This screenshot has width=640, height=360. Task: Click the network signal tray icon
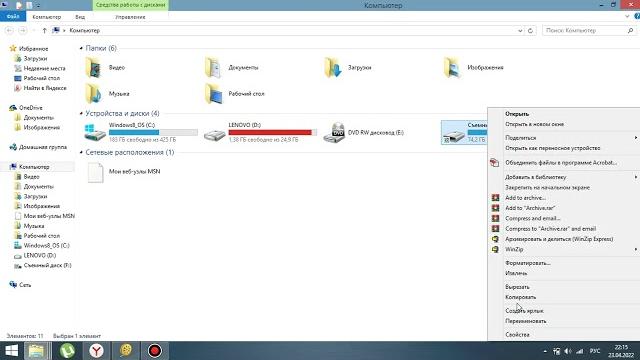pos(580,351)
